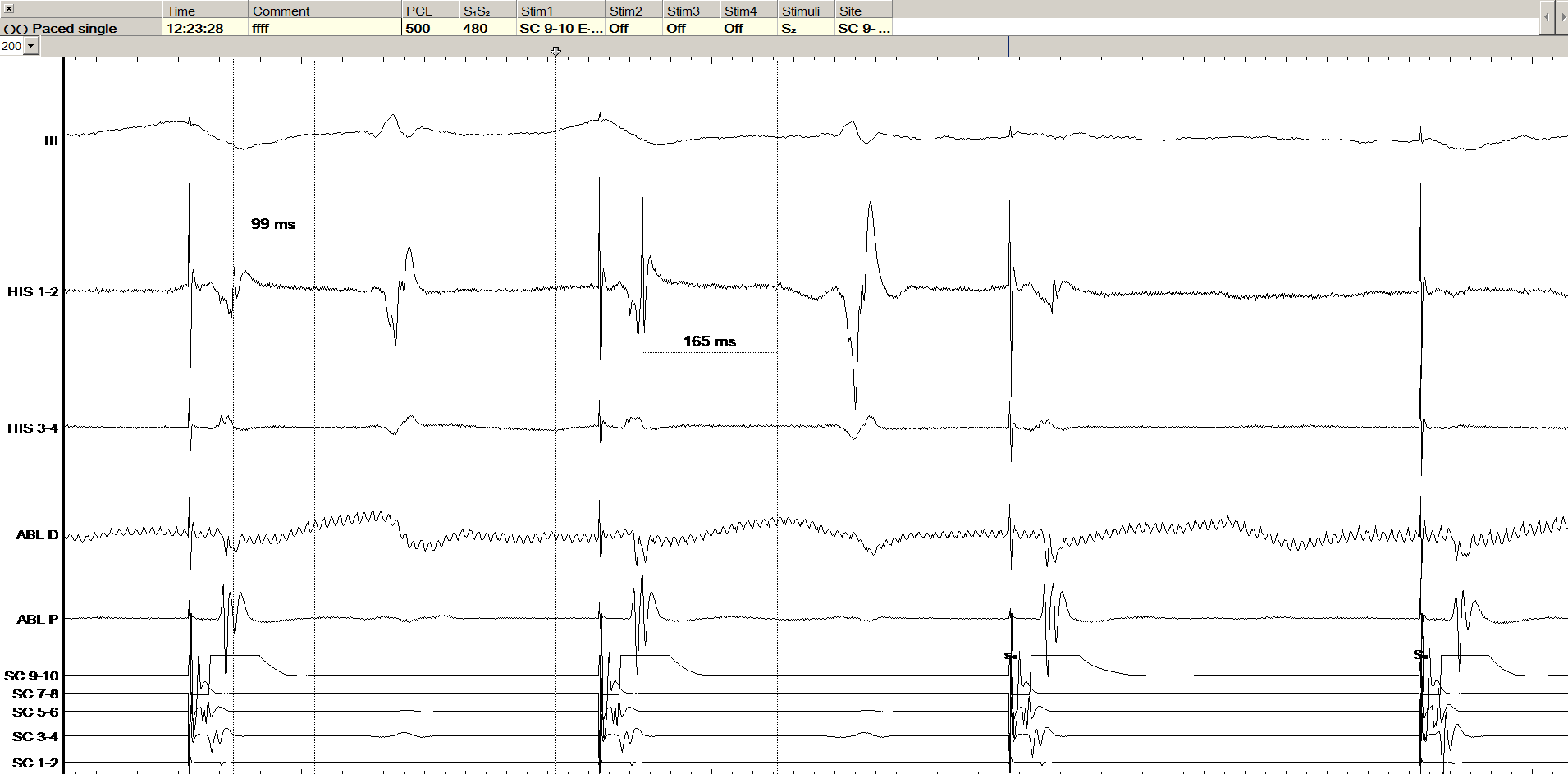Click the Site value SC 9-...
This screenshot has width=1568, height=774.
click(864, 28)
